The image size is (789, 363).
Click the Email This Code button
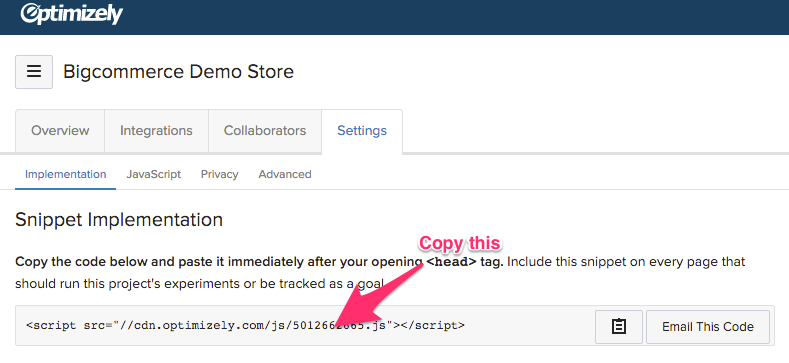[707, 326]
